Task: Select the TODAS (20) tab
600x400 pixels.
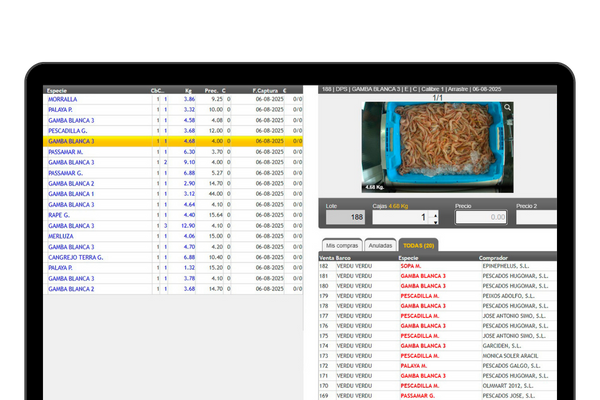Action: [417, 244]
